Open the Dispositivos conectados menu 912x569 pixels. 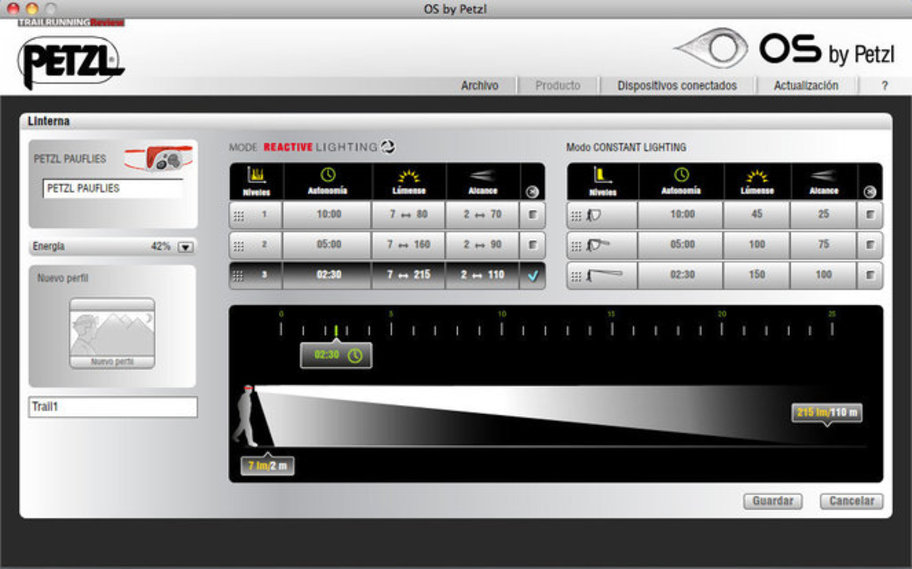click(x=677, y=86)
